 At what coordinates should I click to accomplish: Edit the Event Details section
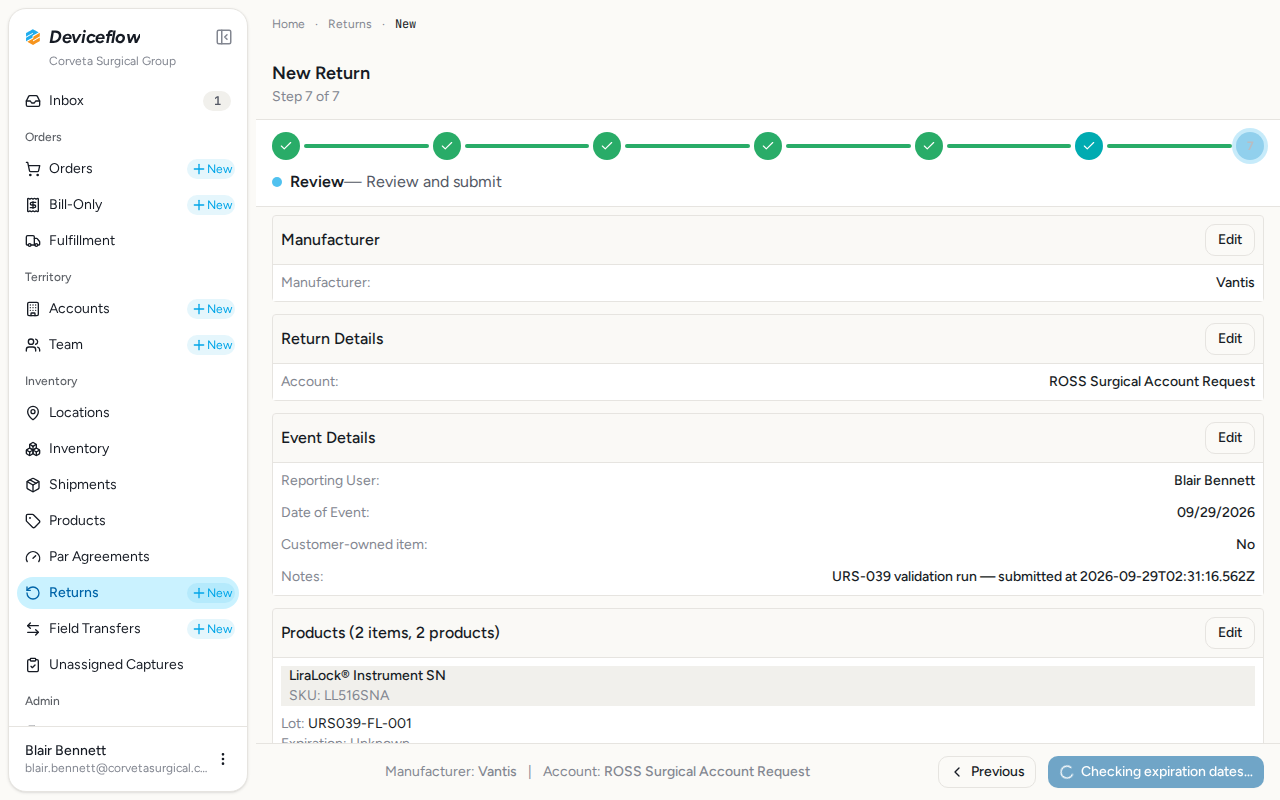pos(1229,438)
